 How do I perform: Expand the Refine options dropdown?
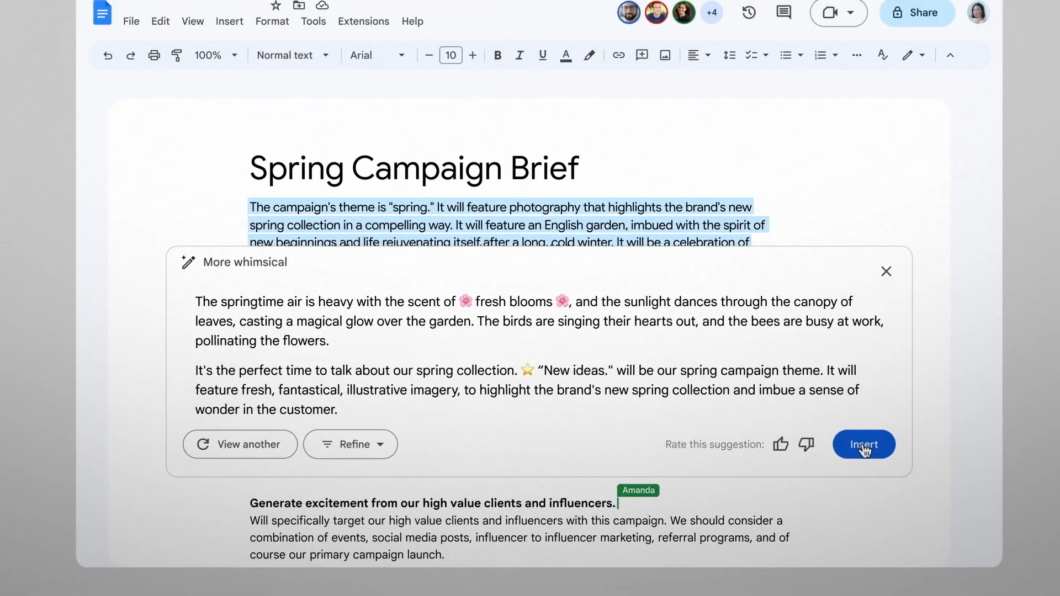pos(350,444)
